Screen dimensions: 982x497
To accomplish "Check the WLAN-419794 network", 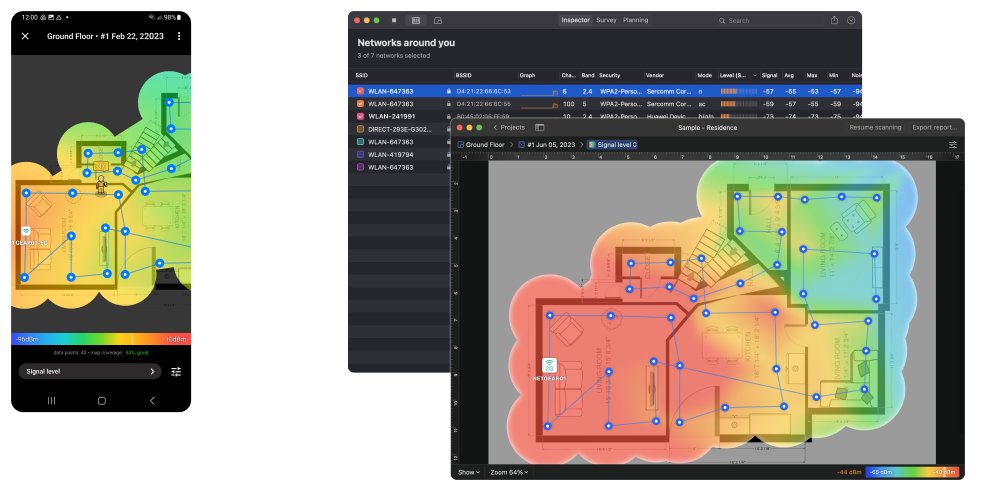I will tap(360, 155).
